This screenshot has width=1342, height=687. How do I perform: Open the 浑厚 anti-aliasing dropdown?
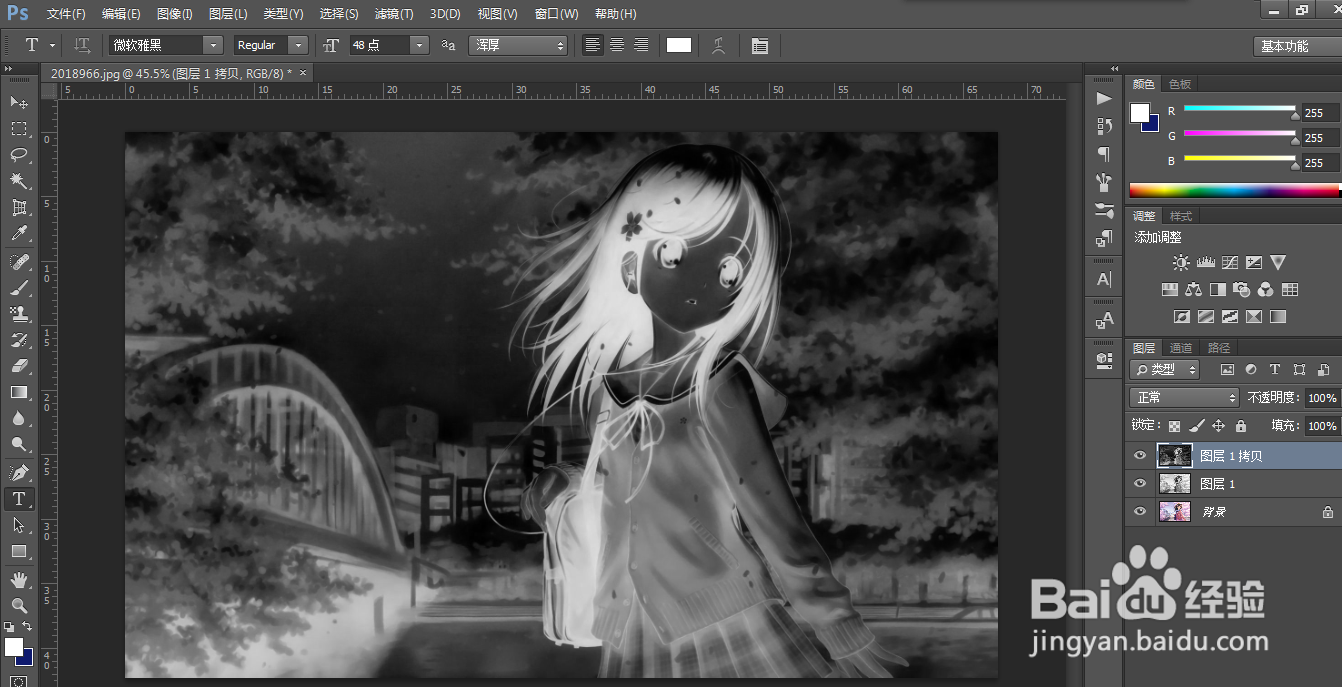(x=518, y=45)
